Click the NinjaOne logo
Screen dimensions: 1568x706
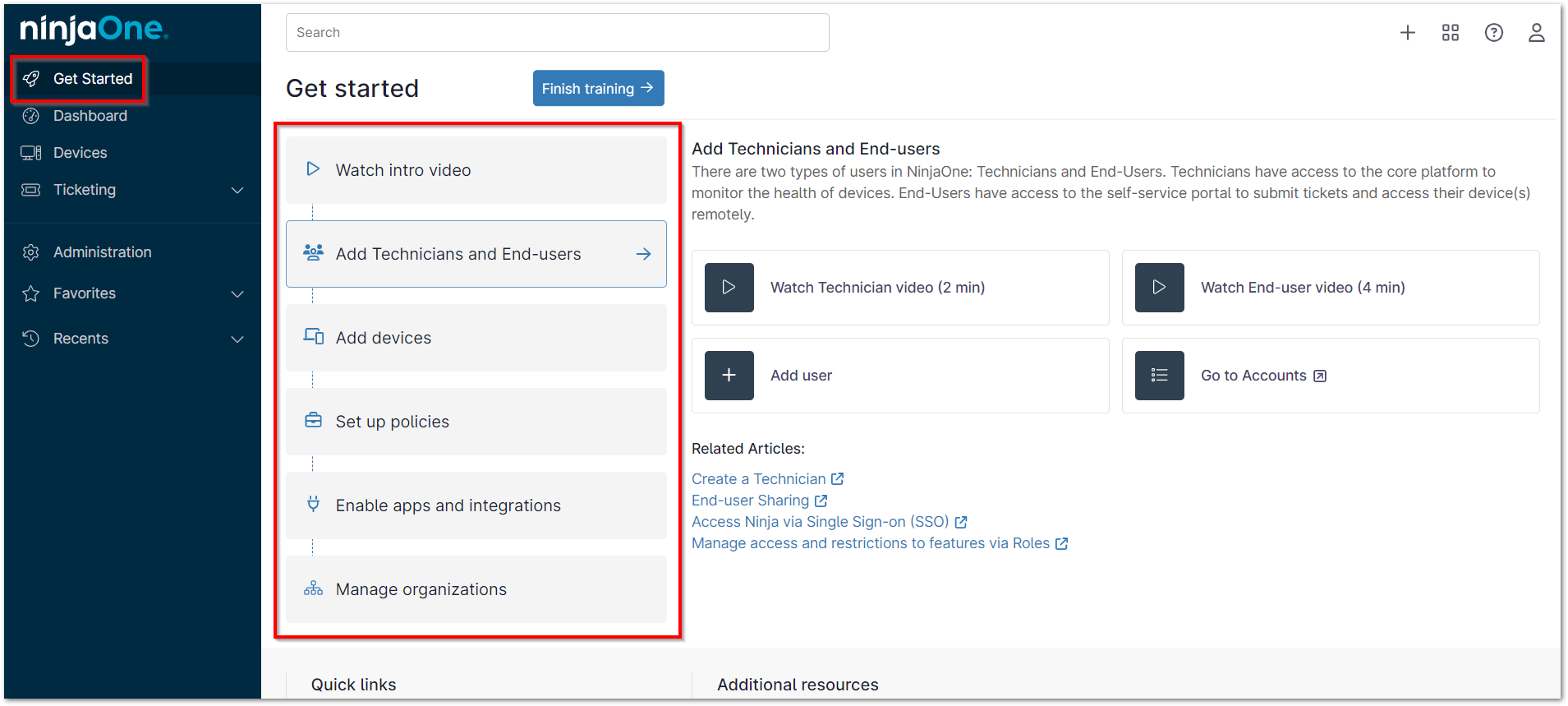click(94, 30)
